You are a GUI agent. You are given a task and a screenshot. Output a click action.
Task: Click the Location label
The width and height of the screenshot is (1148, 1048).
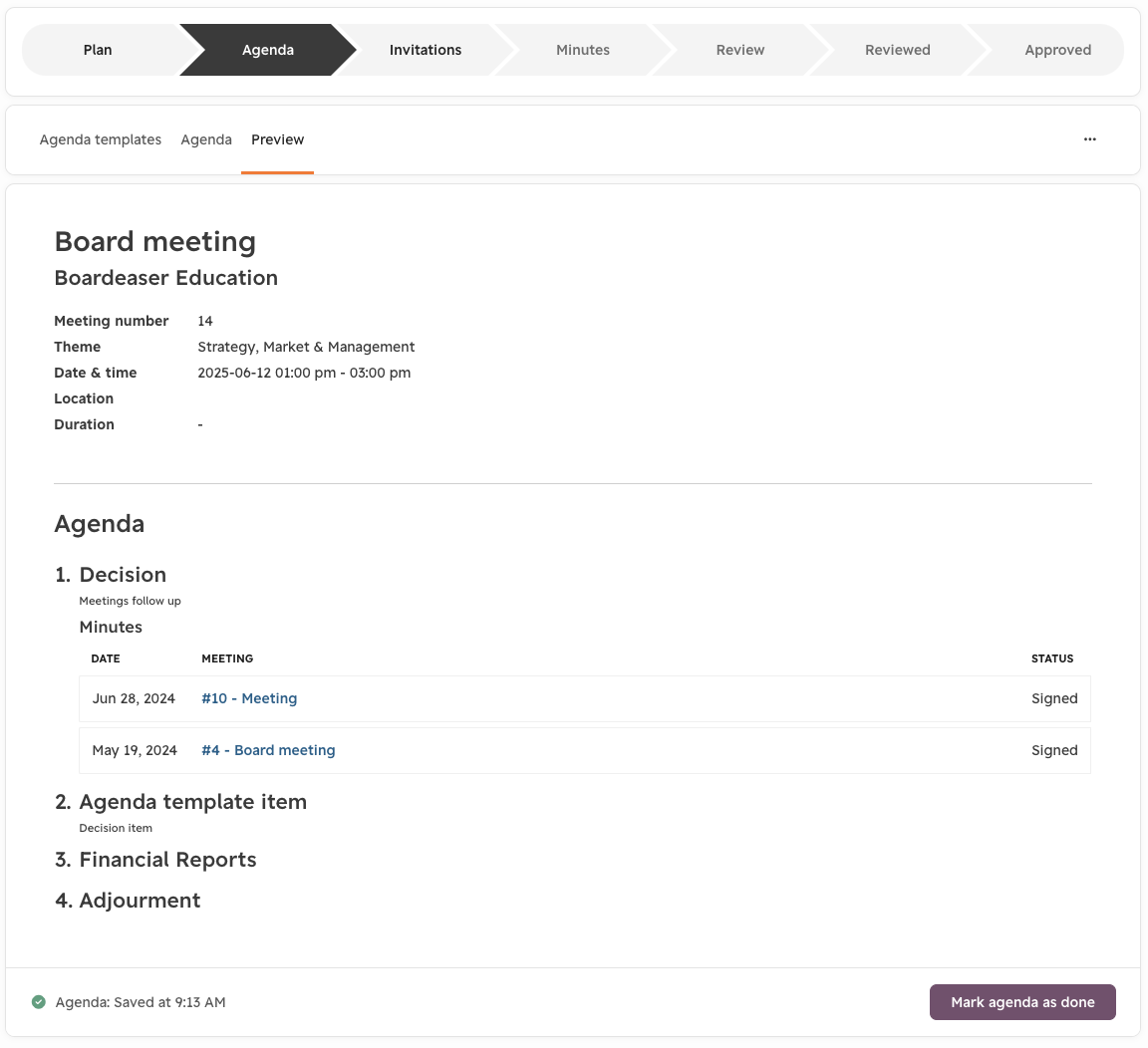pyautogui.click(x=84, y=398)
